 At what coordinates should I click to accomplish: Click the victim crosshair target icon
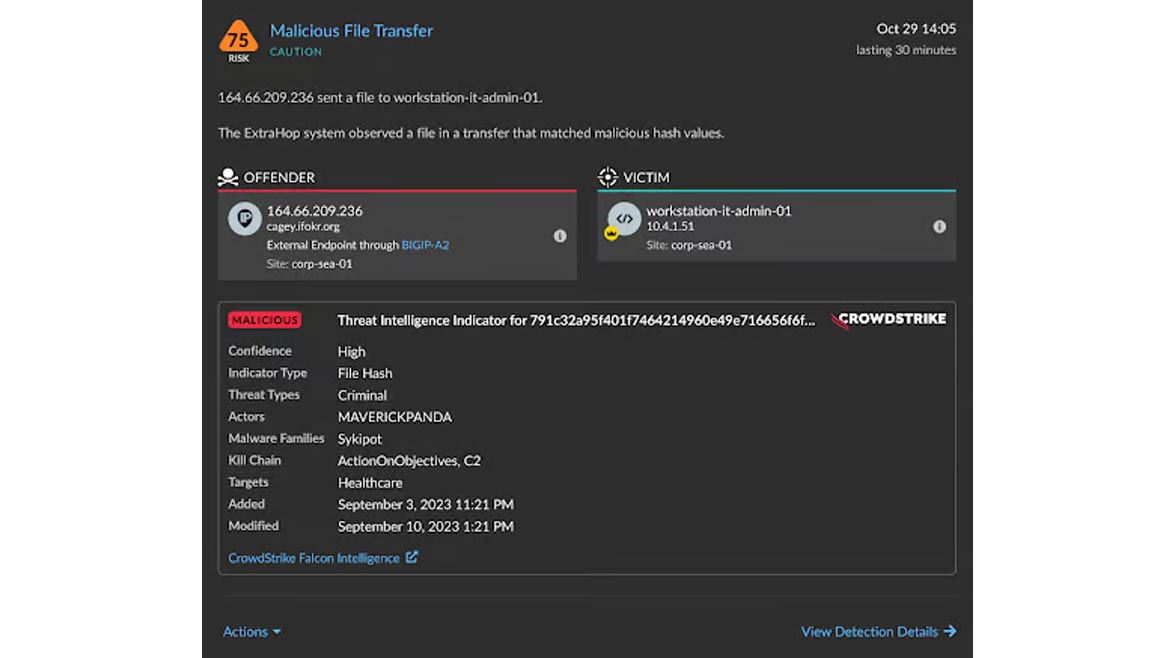click(x=607, y=177)
